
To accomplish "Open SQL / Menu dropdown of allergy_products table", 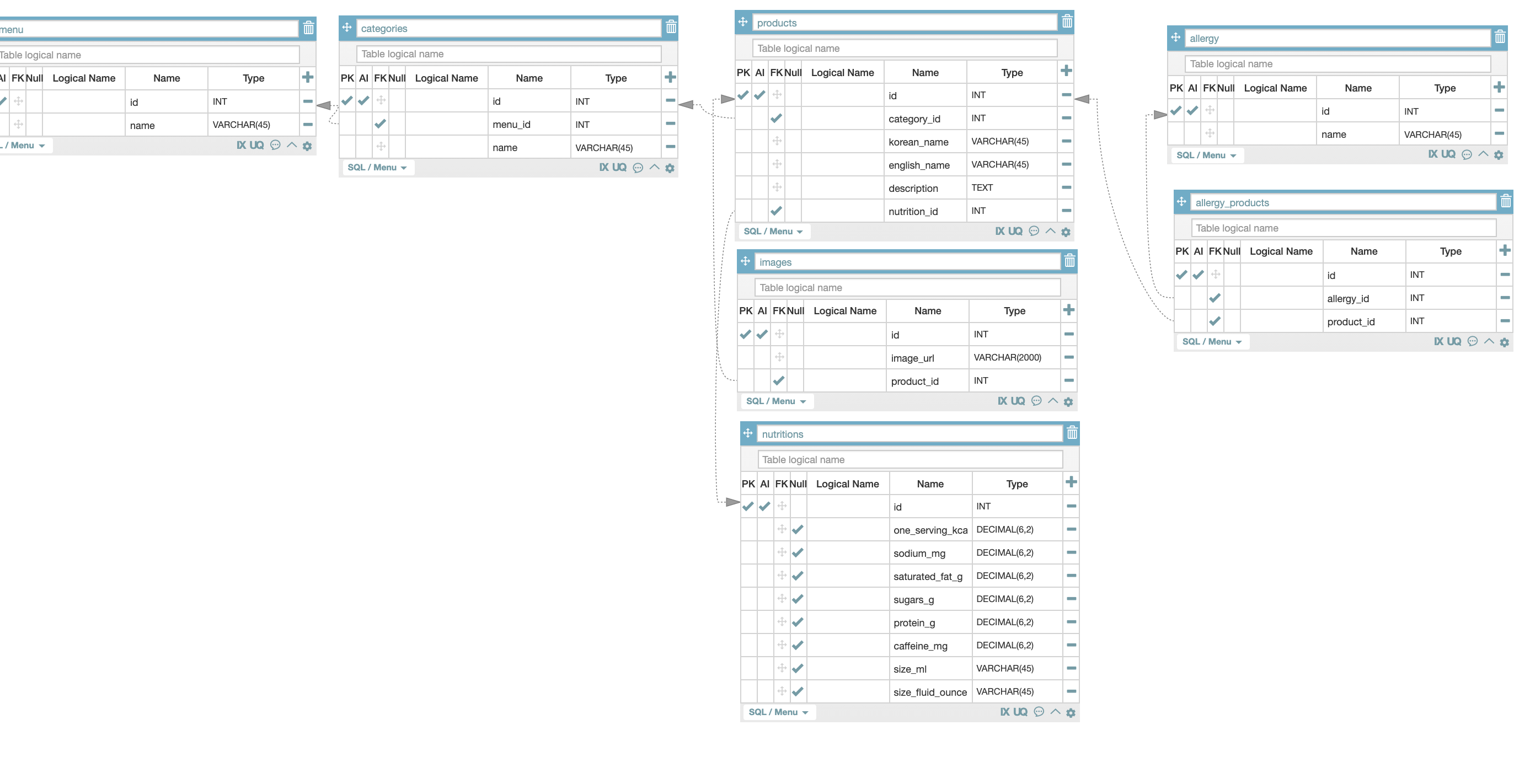I will [x=1212, y=342].
